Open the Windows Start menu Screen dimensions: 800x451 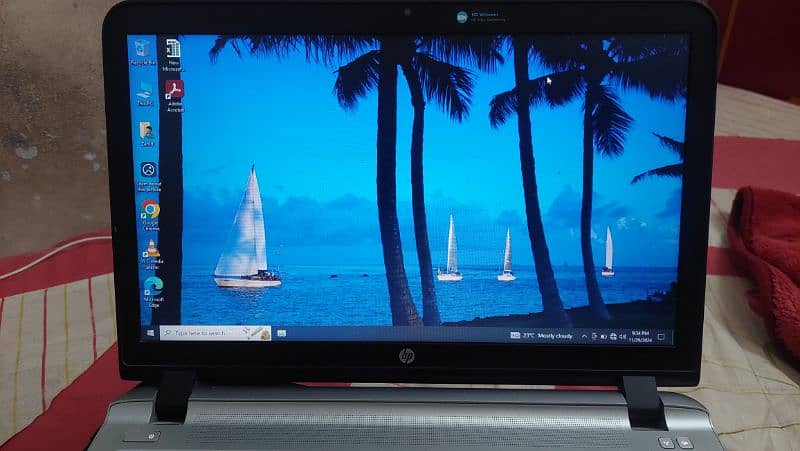(x=151, y=333)
